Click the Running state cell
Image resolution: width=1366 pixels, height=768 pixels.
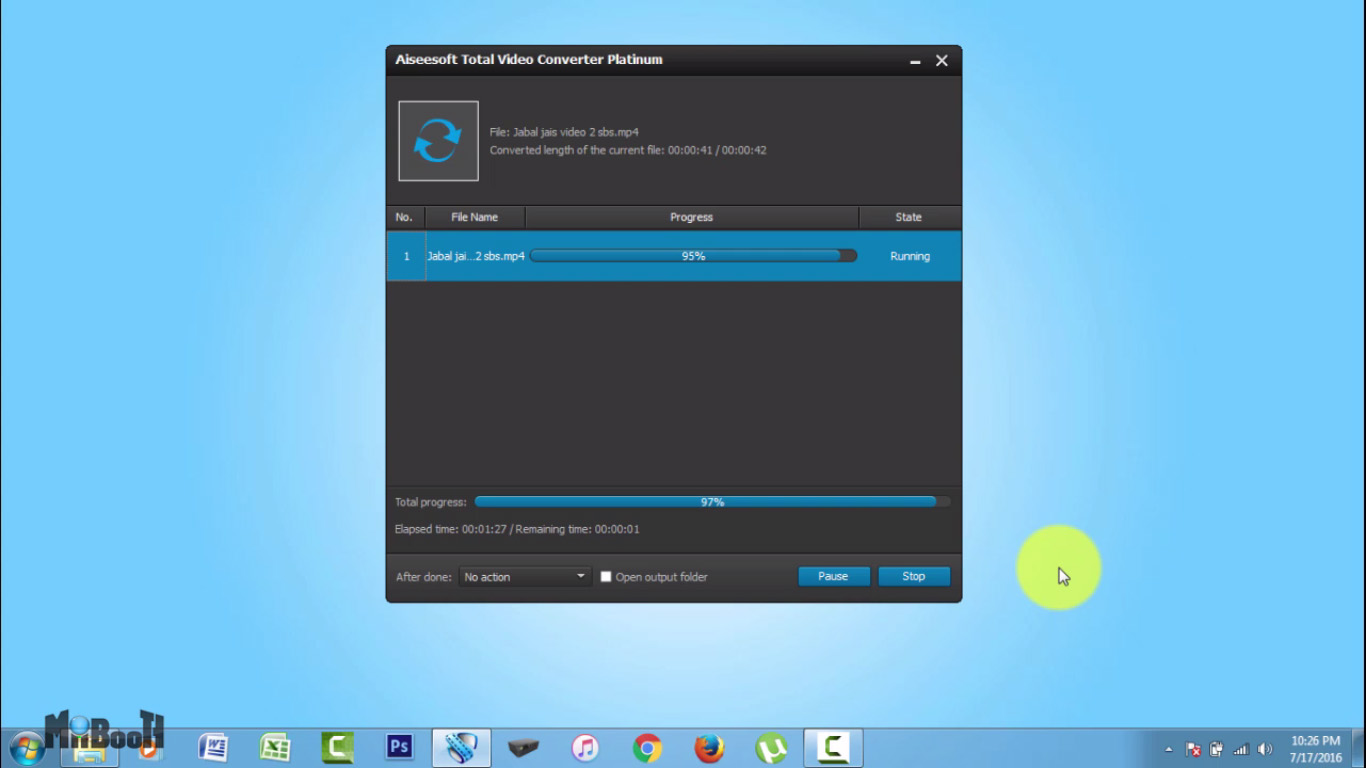click(x=910, y=256)
